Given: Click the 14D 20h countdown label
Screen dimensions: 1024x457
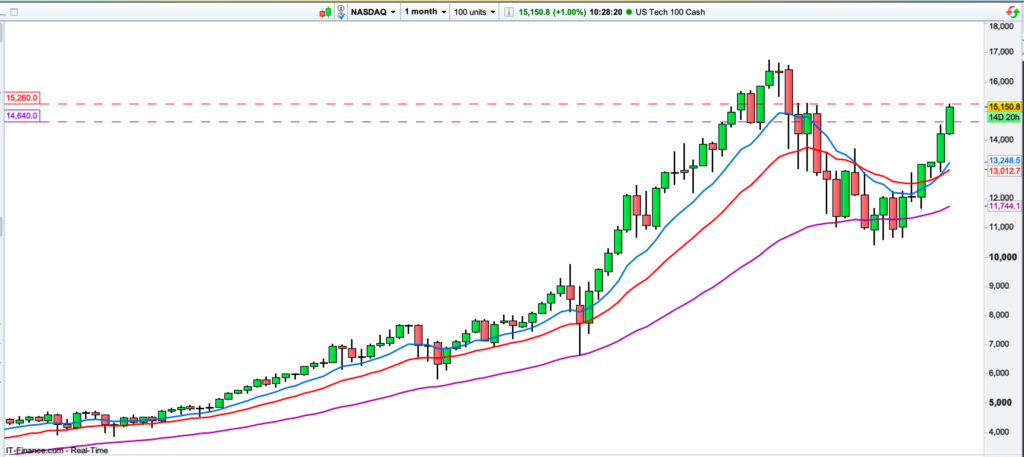Looking at the screenshot, I should [x=1002, y=117].
